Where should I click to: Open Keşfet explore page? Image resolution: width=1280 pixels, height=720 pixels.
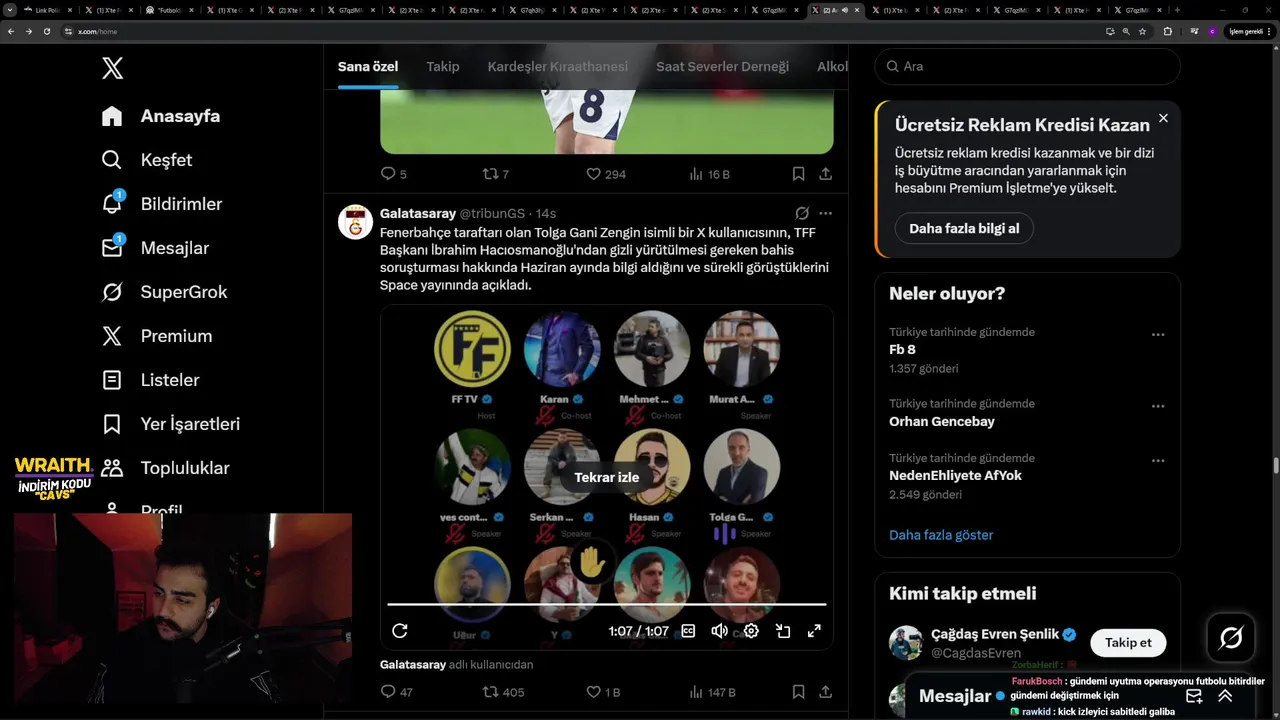pos(147,160)
